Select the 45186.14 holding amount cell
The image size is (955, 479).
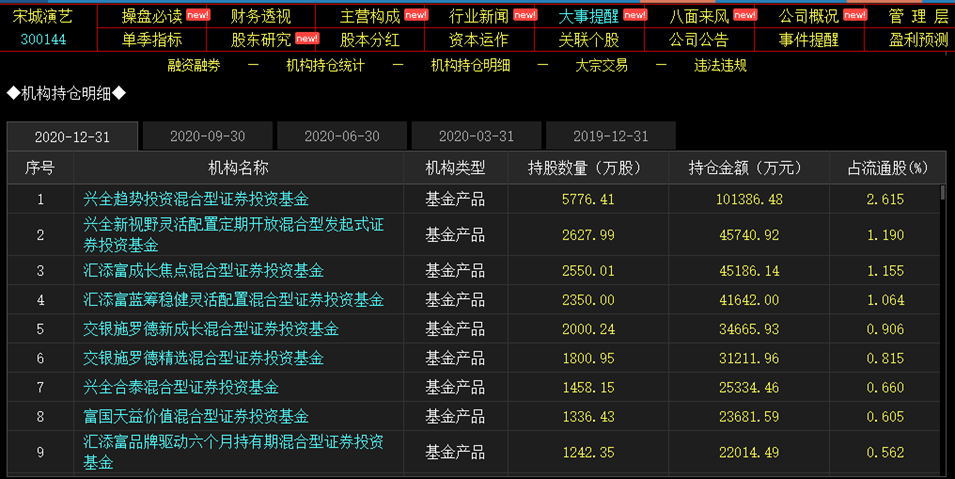coord(749,271)
